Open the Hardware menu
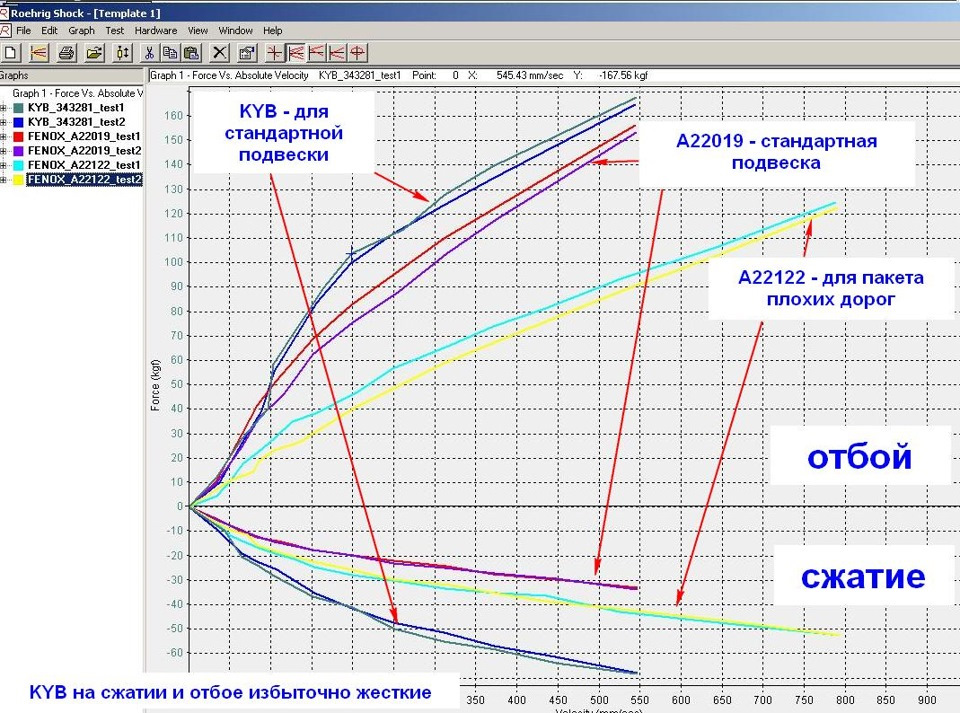This screenshot has height=713, width=960. [156, 30]
